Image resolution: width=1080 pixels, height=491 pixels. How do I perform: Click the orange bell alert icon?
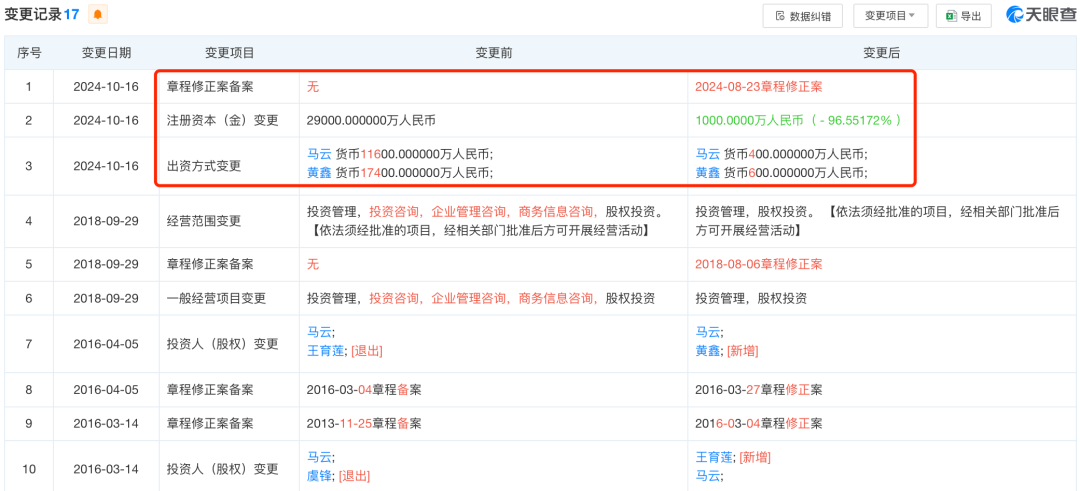pyautogui.click(x=97, y=14)
